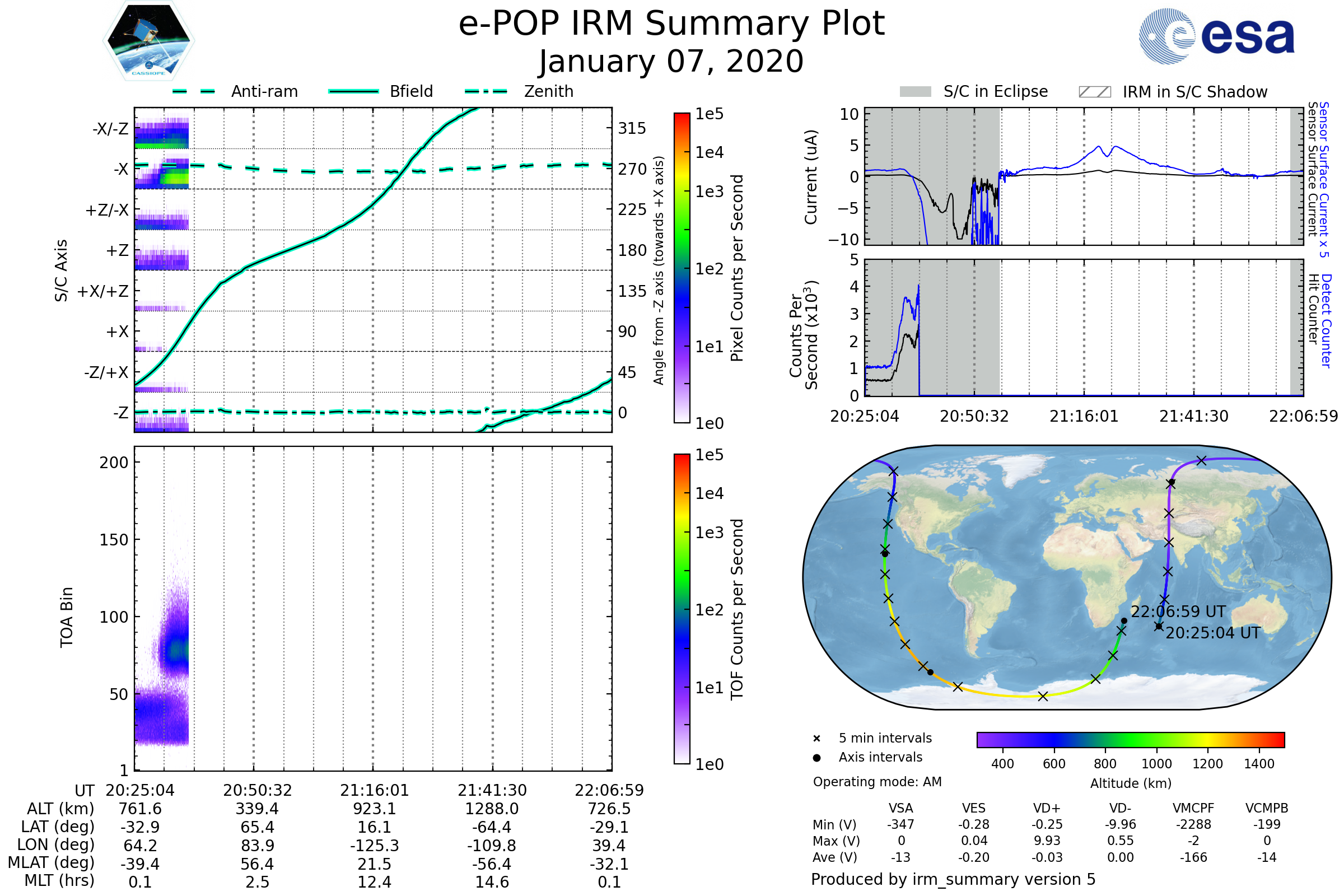Click the e-POP IRM Summary Plot title
Viewport: 1344px width, 896px height.
click(x=671, y=24)
